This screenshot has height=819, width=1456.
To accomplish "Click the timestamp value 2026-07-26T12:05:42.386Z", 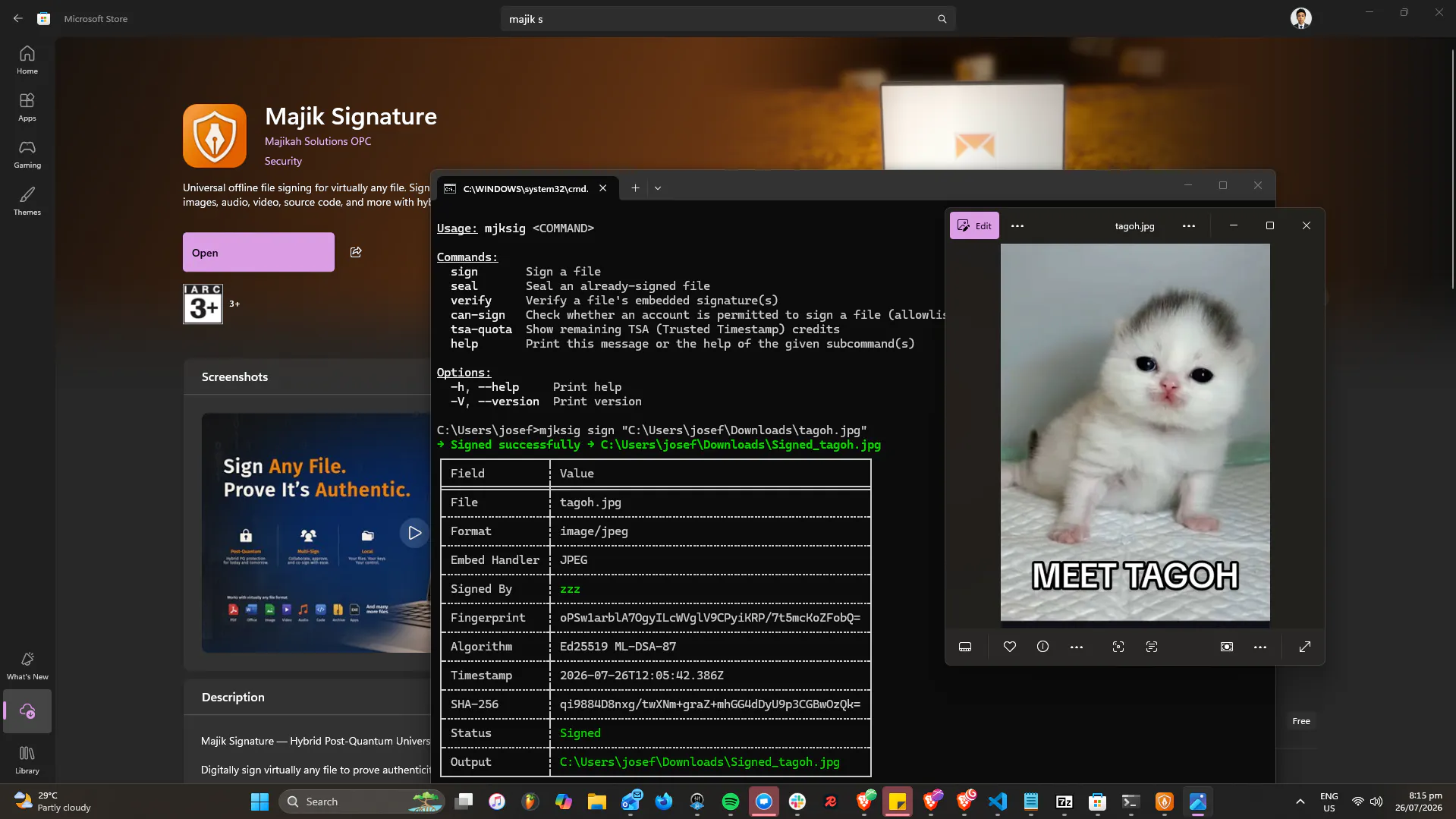I will point(641,676).
